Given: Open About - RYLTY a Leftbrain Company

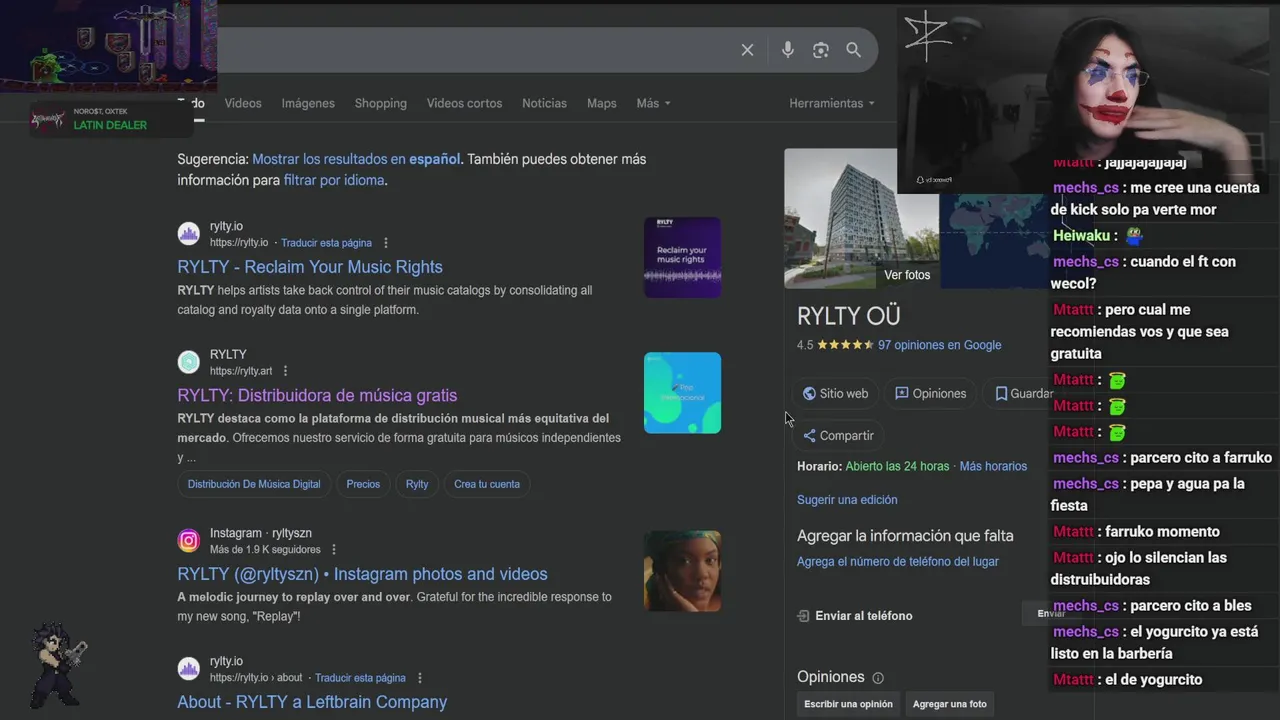Looking at the screenshot, I should pyautogui.click(x=312, y=702).
